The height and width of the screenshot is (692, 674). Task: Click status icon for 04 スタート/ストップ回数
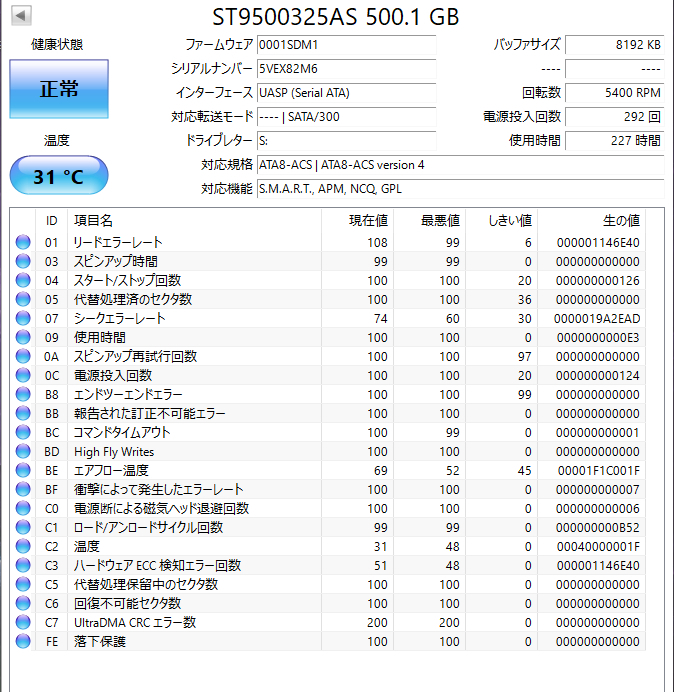tap(23, 280)
